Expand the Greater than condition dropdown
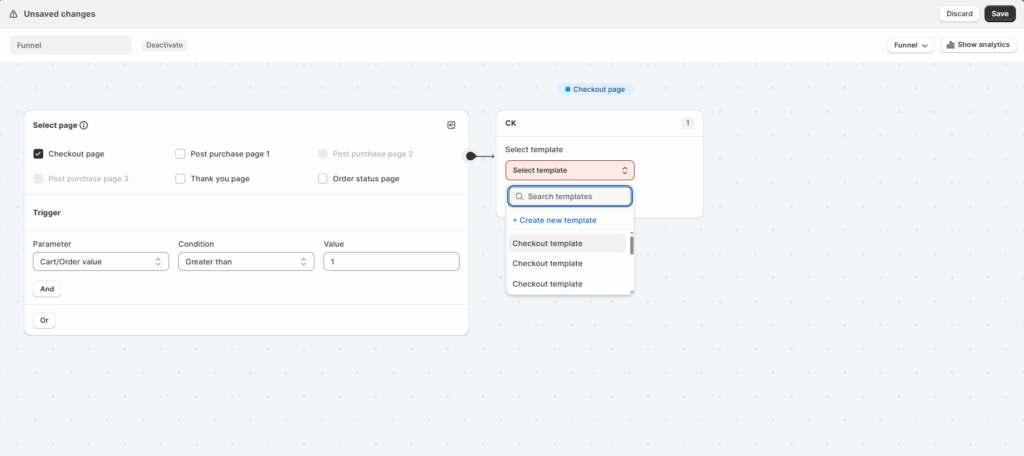 246,262
